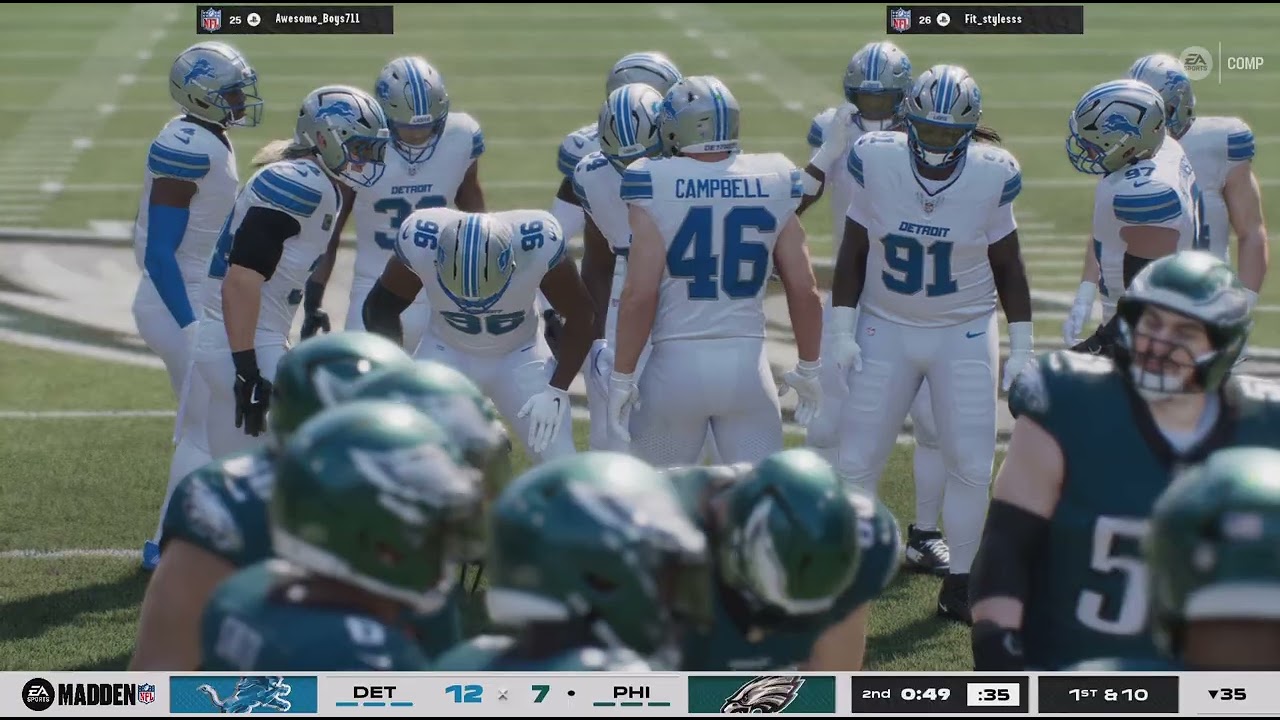Click the NFL shield beside Awesome_Boys711

(211, 19)
